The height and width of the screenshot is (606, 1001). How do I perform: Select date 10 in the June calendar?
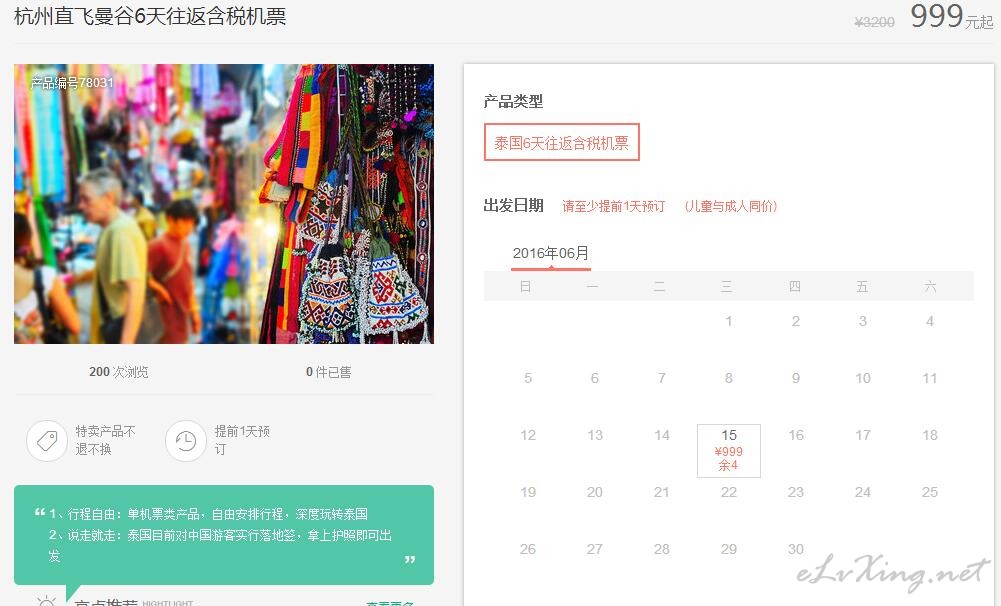(x=862, y=378)
